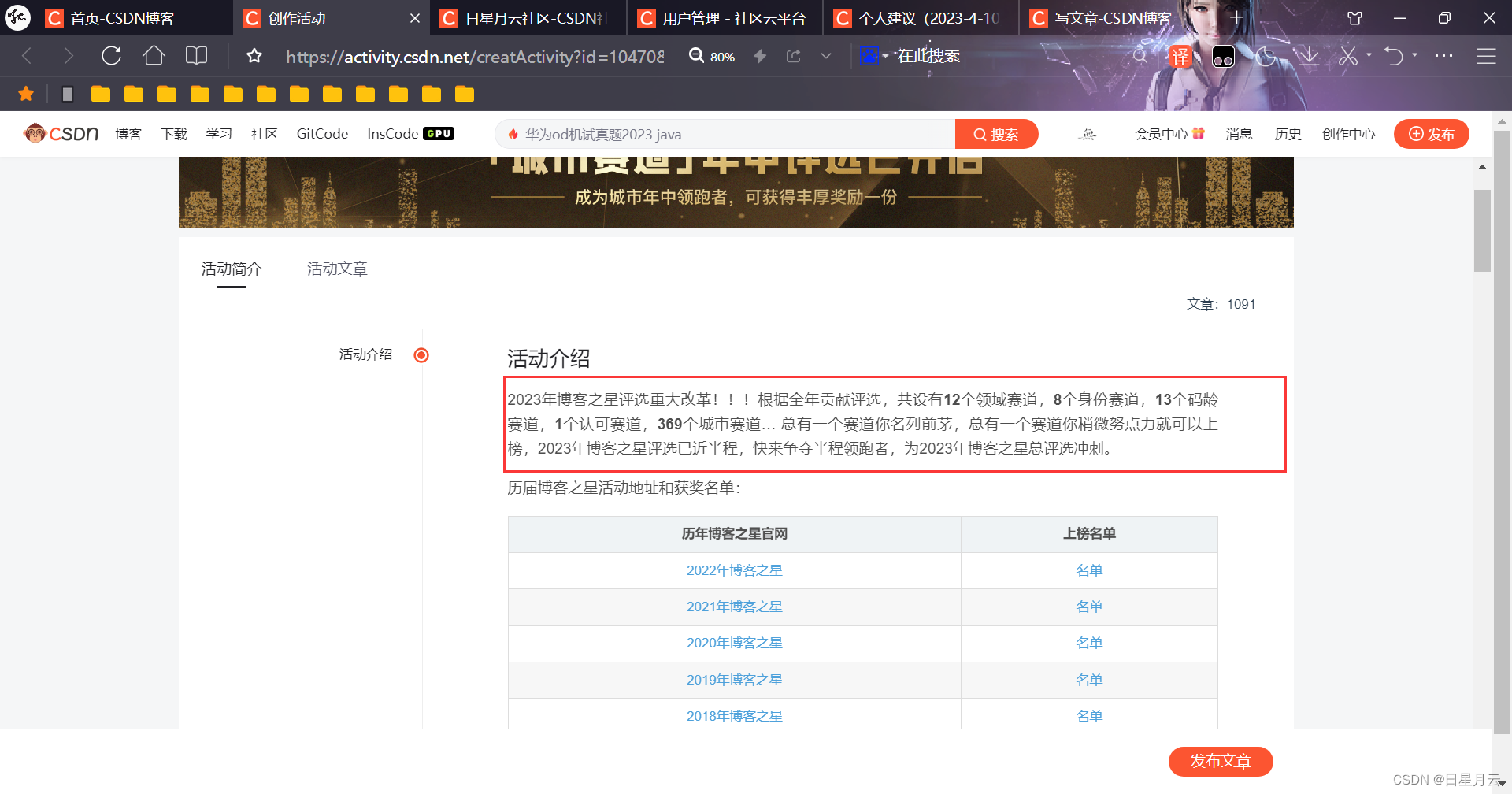The image size is (1512, 794).
Task: Click the browser profile avatar icon
Action: [x=17, y=17]
